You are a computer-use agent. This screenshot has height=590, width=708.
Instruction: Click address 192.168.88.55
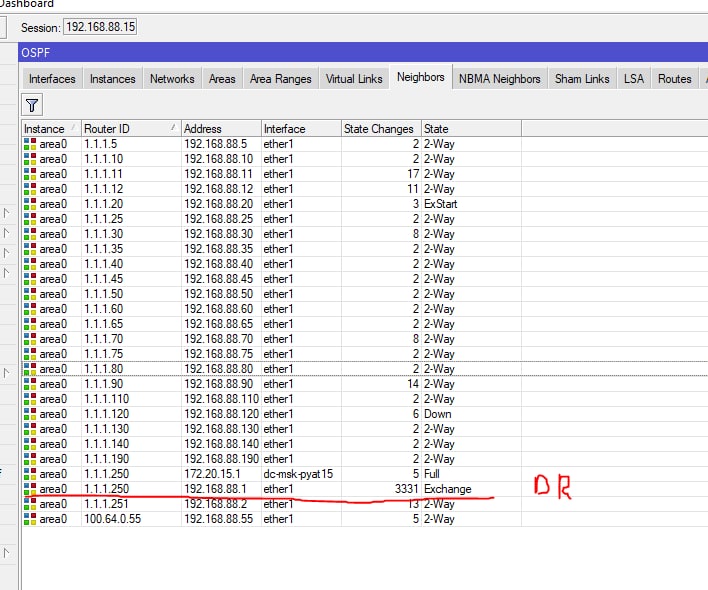(219, 519)
